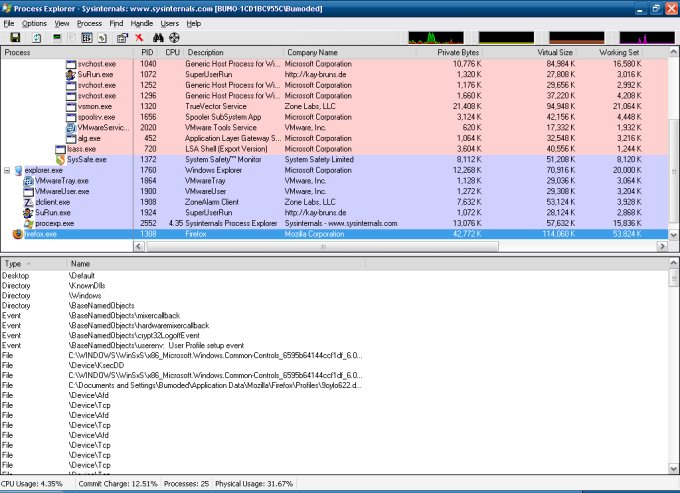The image size is (680, 493).
Task: Open the Process menu
Action: coord(89,23)
